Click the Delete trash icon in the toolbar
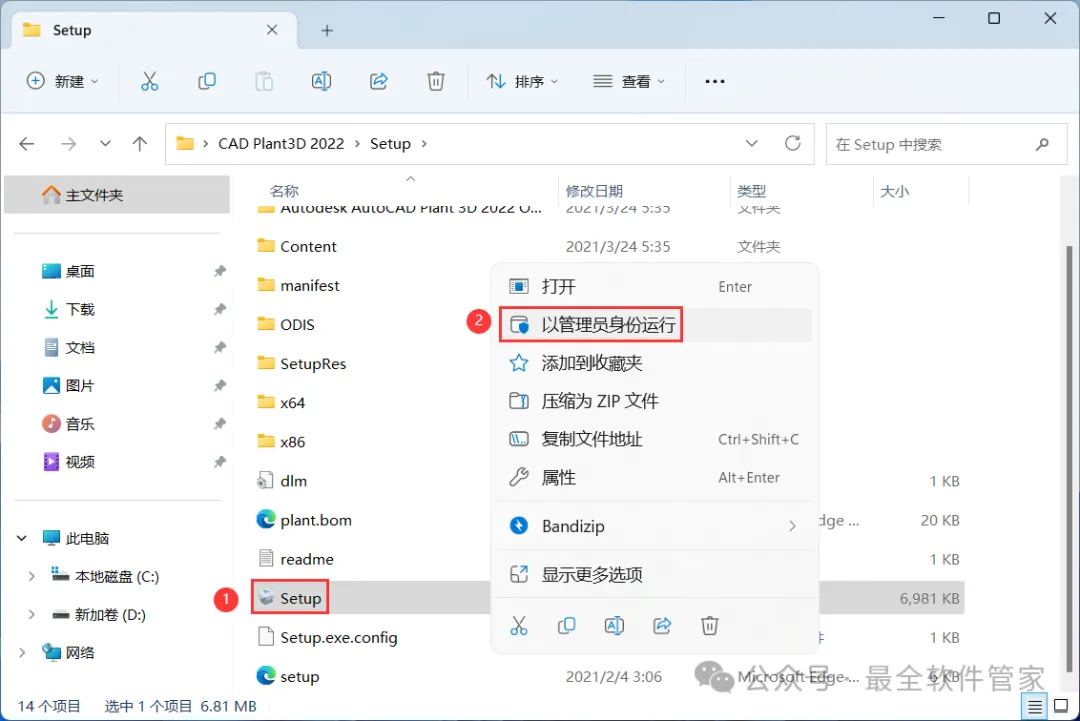The height and width of the screenshot is (721, 1080). [x=436, y=81]
